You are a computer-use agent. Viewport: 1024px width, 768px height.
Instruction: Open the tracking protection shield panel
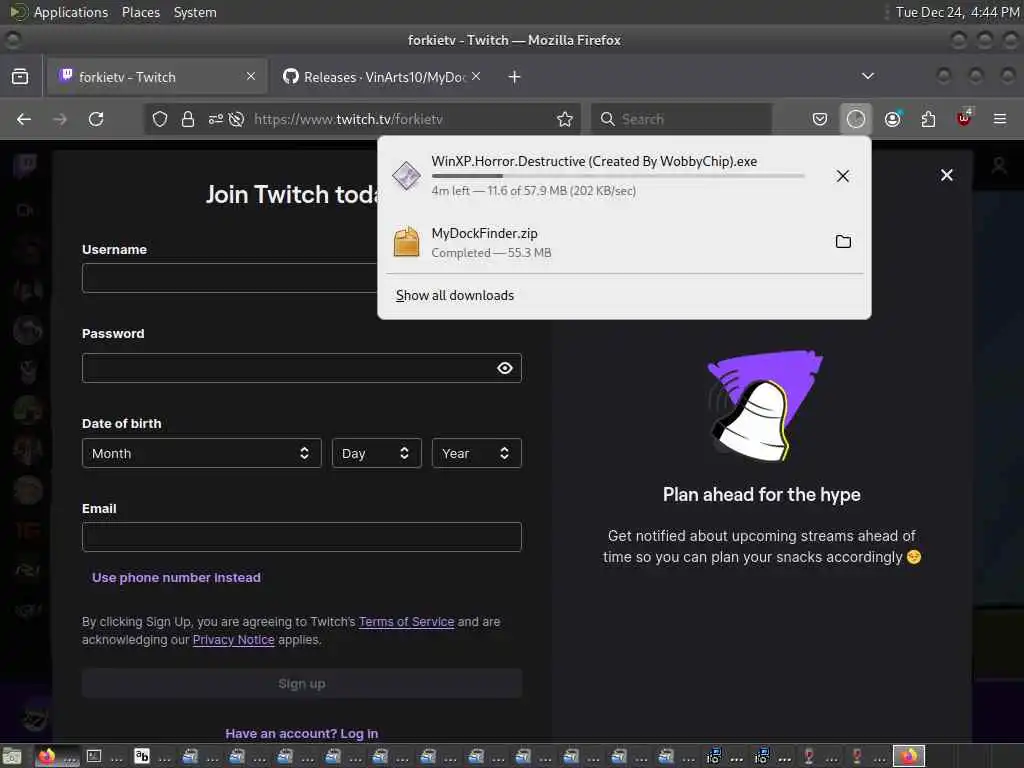click(x=160, y=119)
